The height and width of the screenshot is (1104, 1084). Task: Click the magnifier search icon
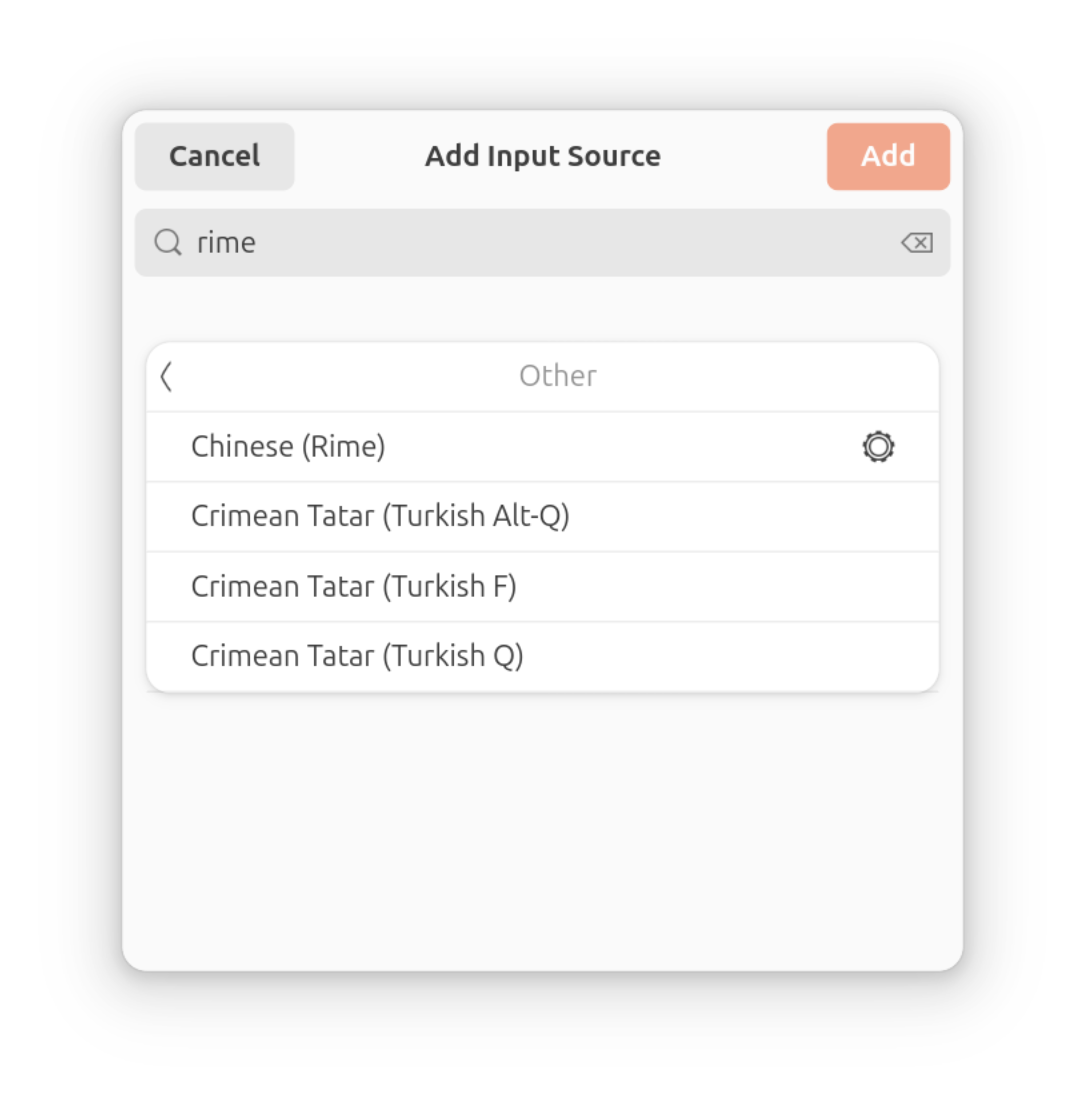168,242
